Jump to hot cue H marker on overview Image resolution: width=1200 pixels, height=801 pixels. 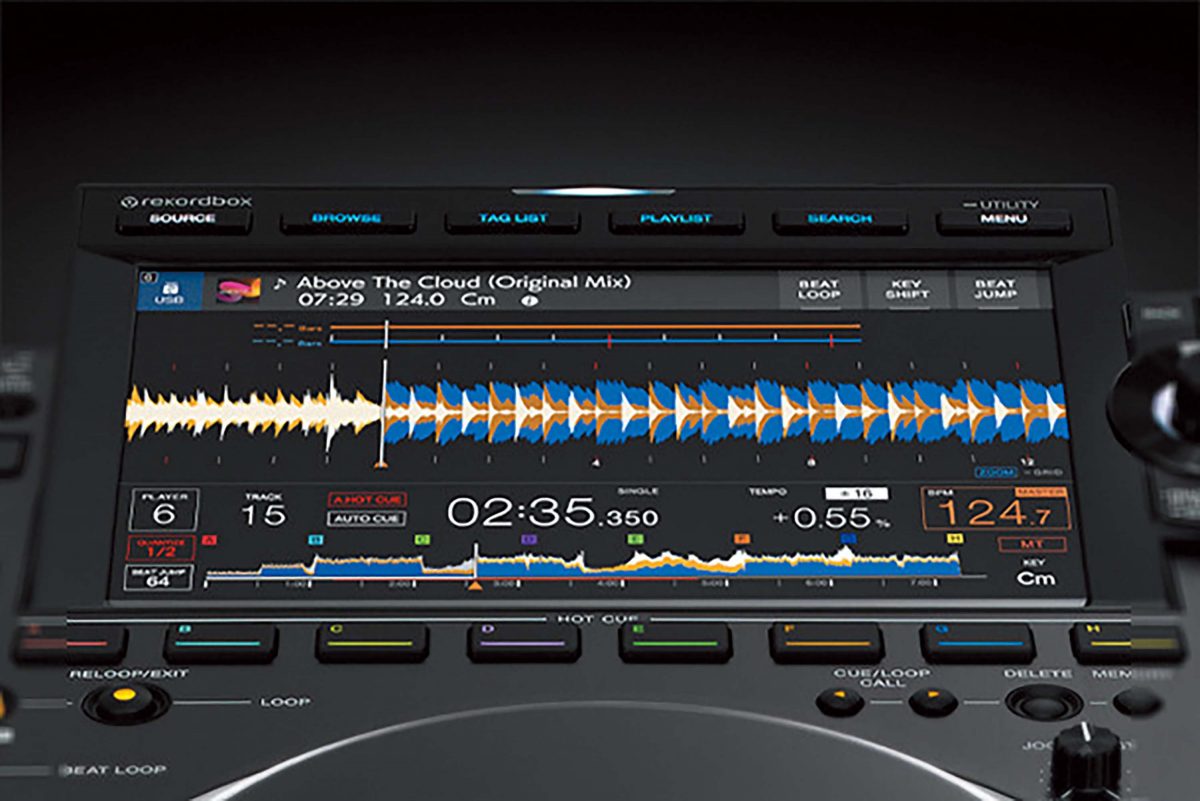[954, 539]
